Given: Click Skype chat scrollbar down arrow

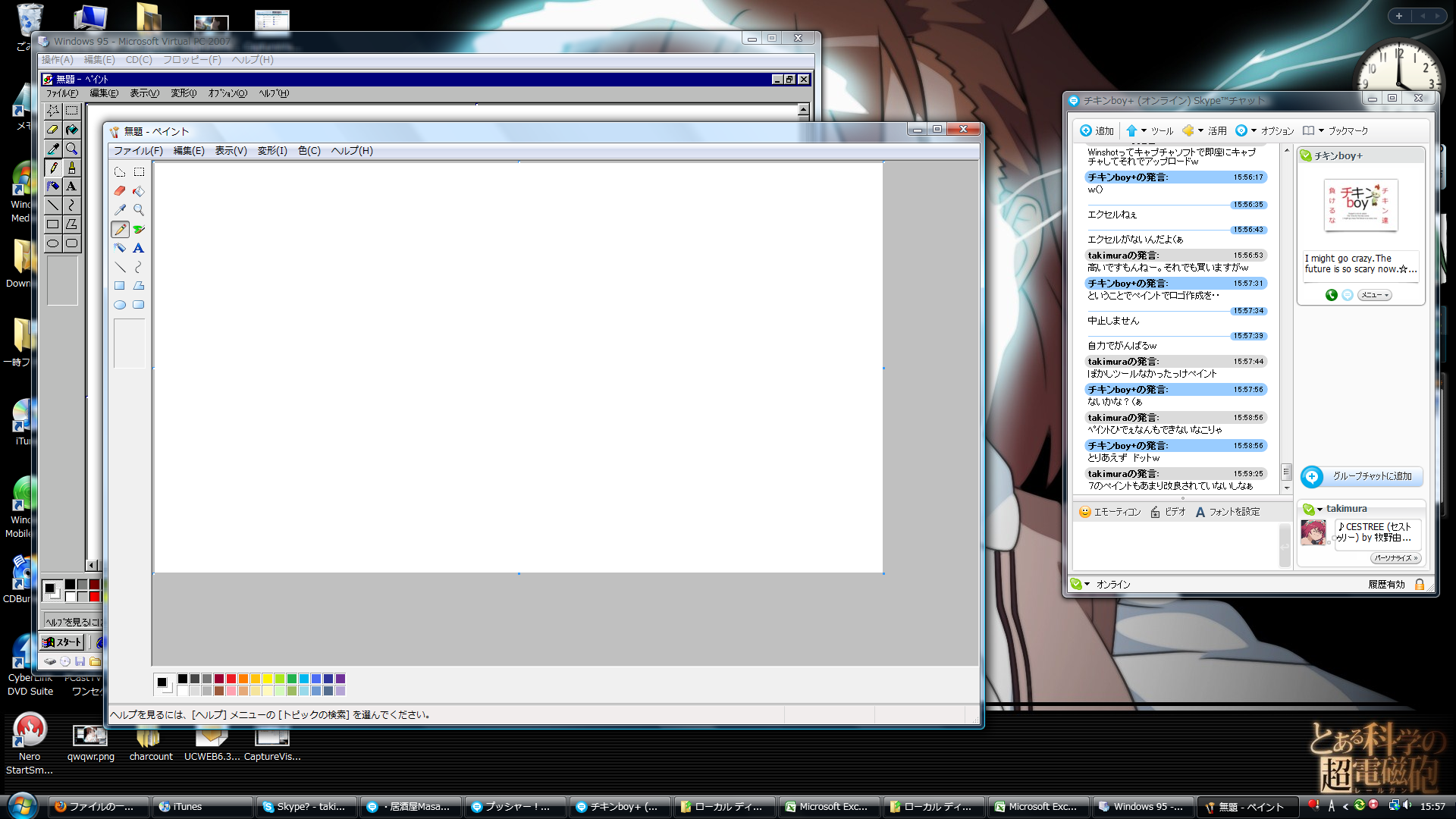Looking at the screenshot, I should (x=1286, y=488).
